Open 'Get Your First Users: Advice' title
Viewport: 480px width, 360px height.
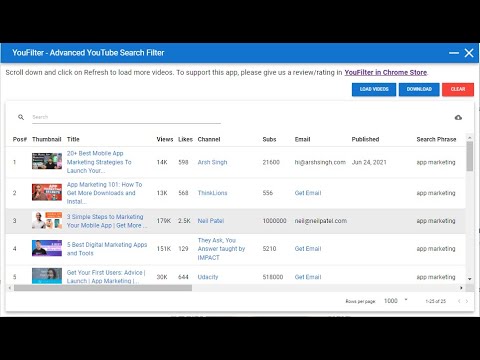106,277
